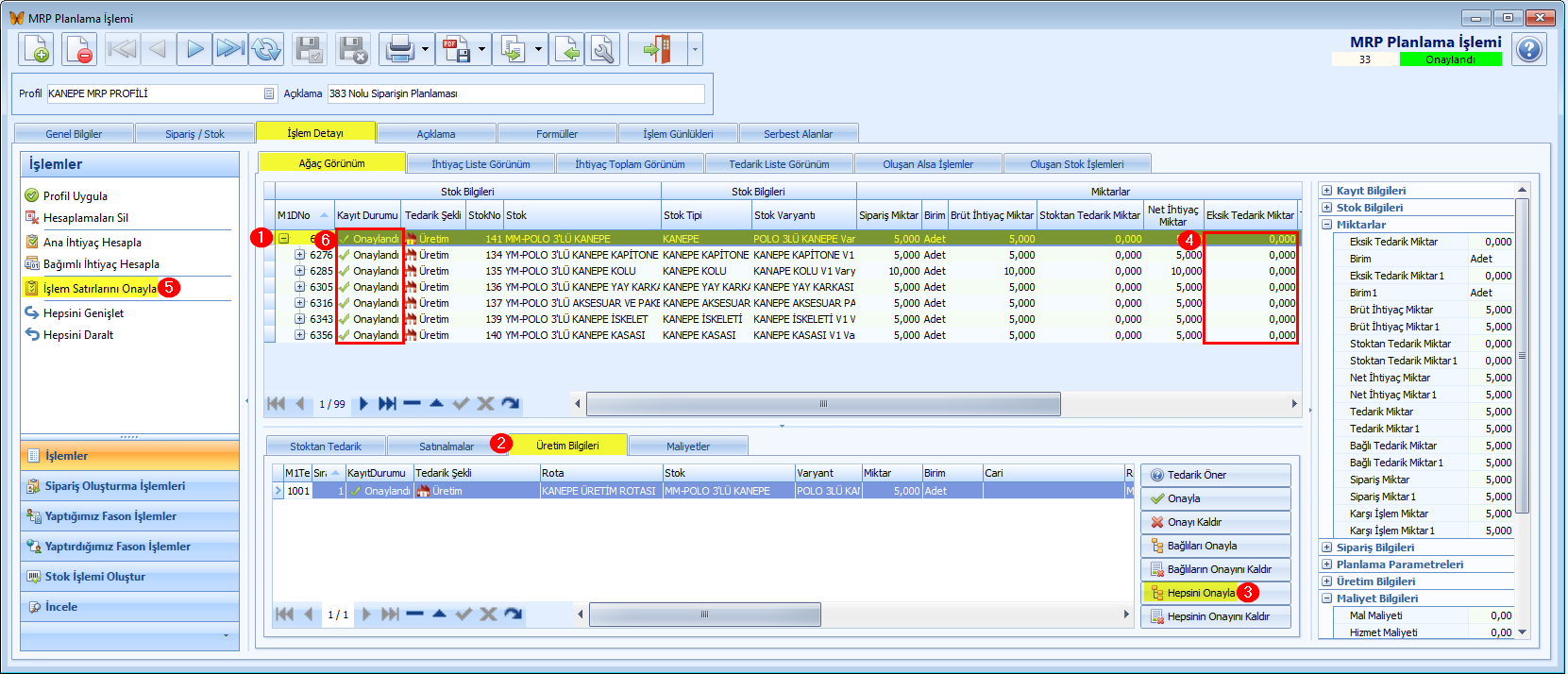Open the printer dropdown arrow

click(426, 49)
